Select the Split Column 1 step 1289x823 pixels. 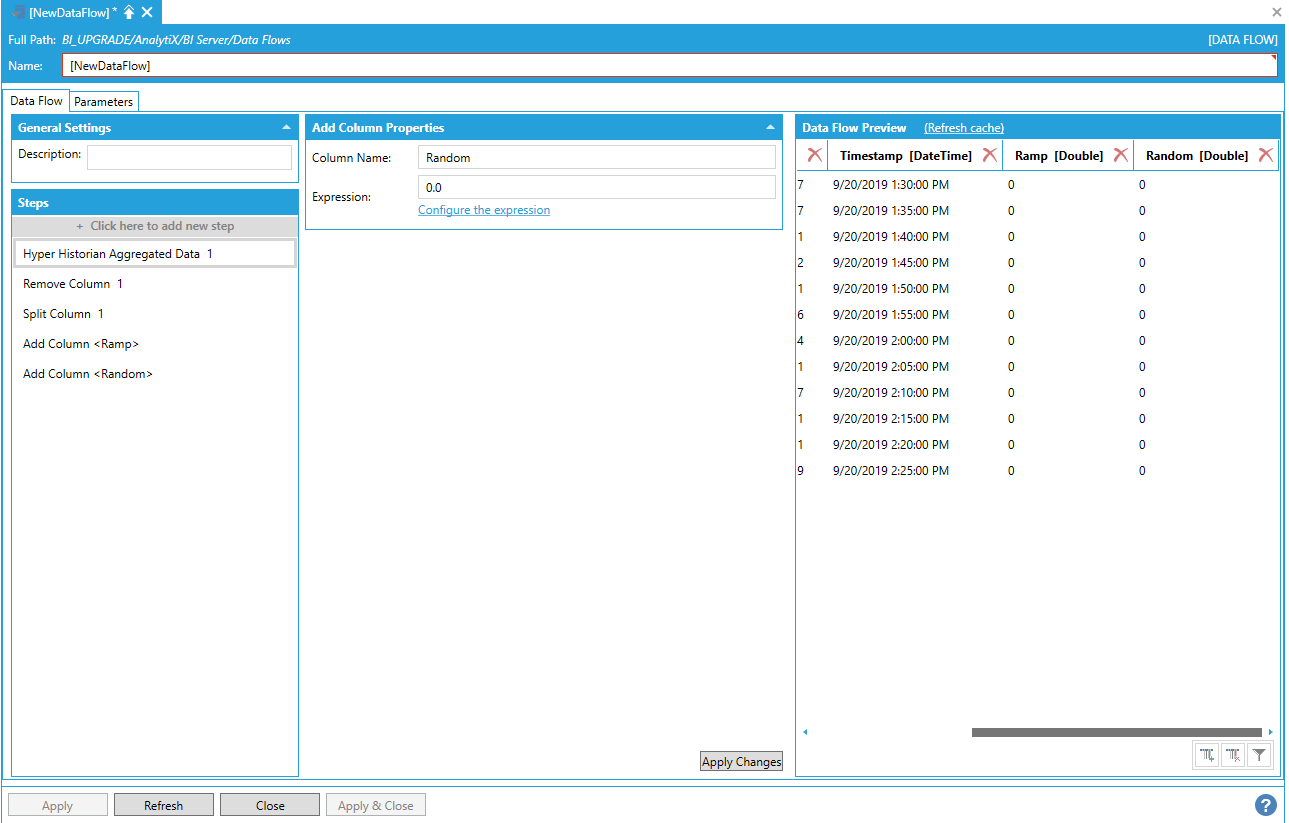click(x=64, y=314)
